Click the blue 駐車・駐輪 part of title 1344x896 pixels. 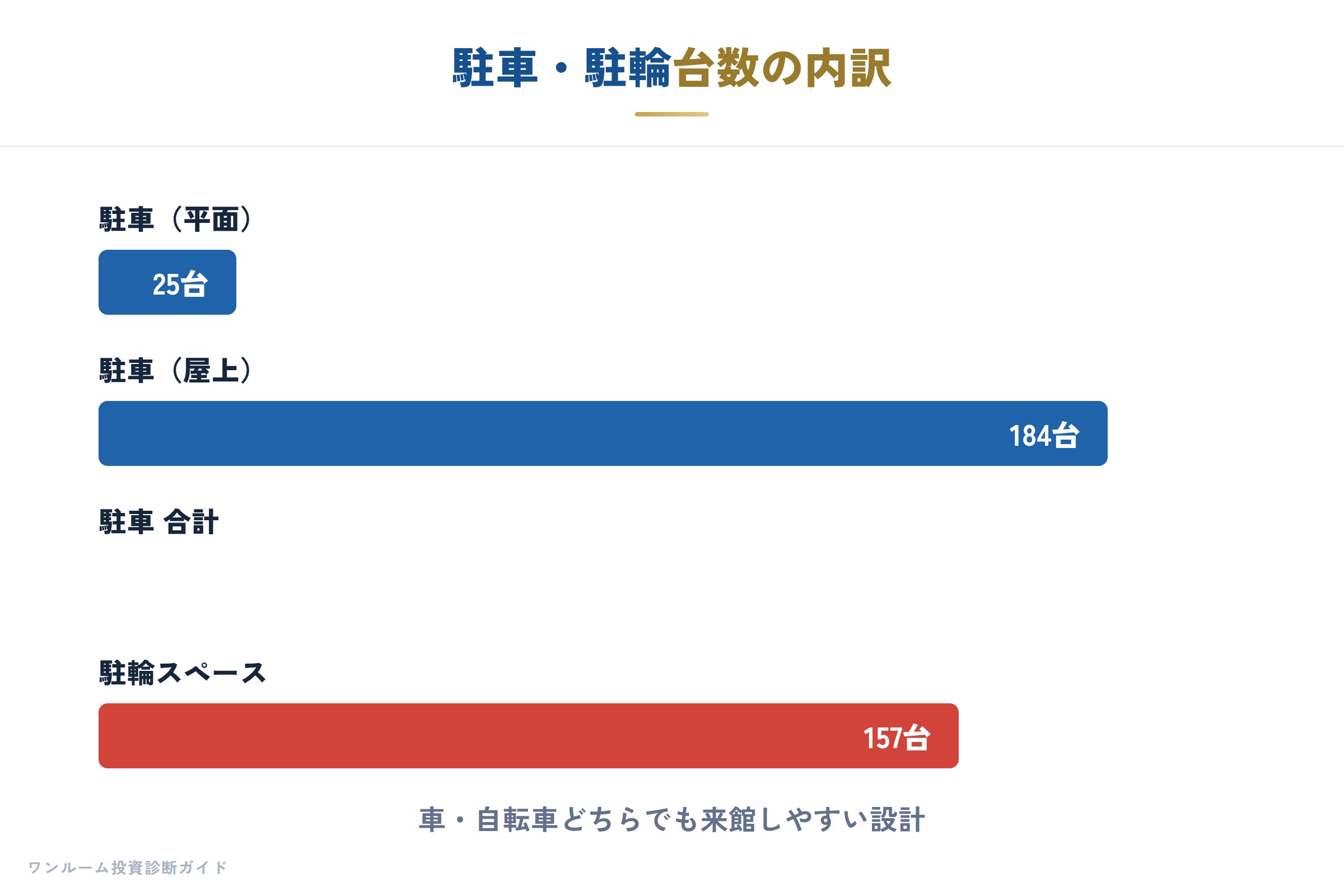click(562, 68)
